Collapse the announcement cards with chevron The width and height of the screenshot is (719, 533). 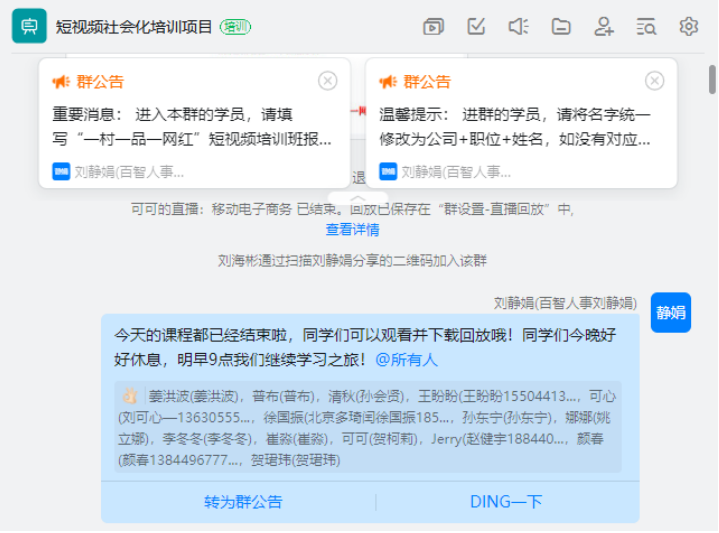tap(358, 198)
